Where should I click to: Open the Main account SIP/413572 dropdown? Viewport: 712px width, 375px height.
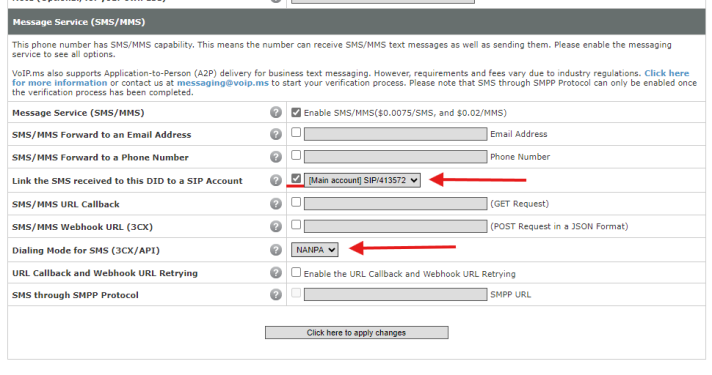tap(362, 180)
